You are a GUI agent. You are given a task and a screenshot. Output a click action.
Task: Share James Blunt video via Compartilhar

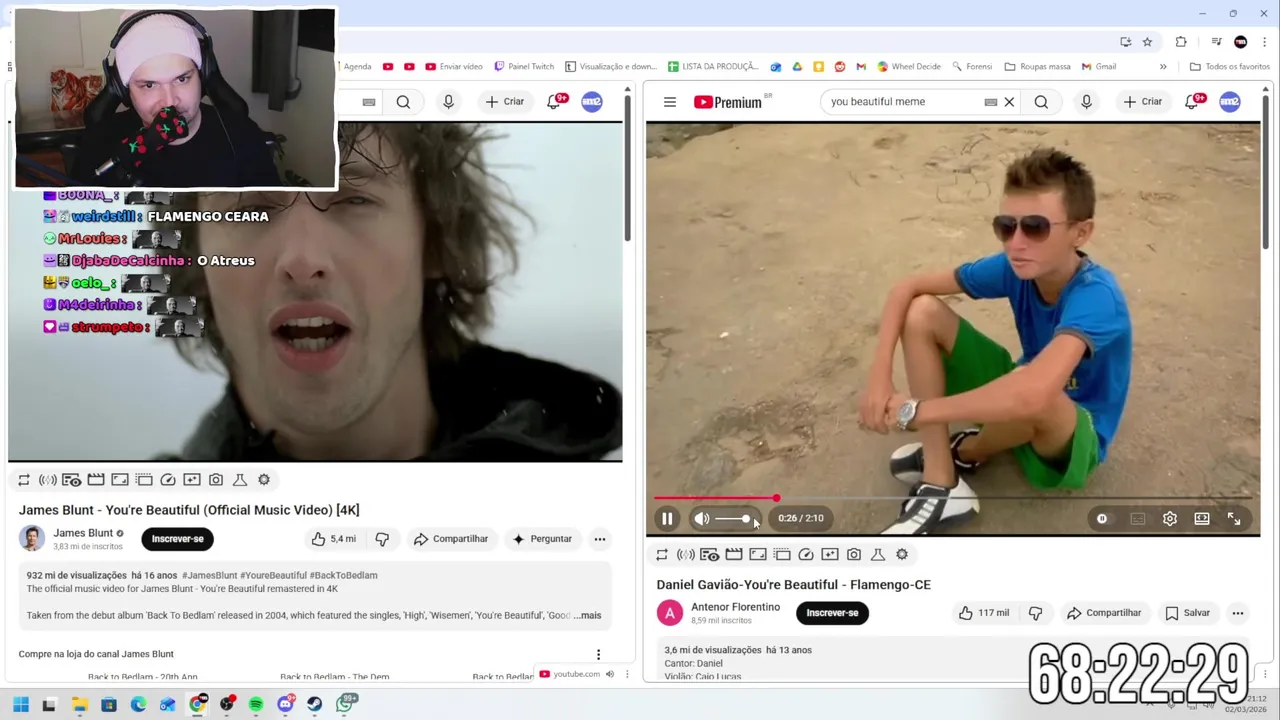point(450,539)
